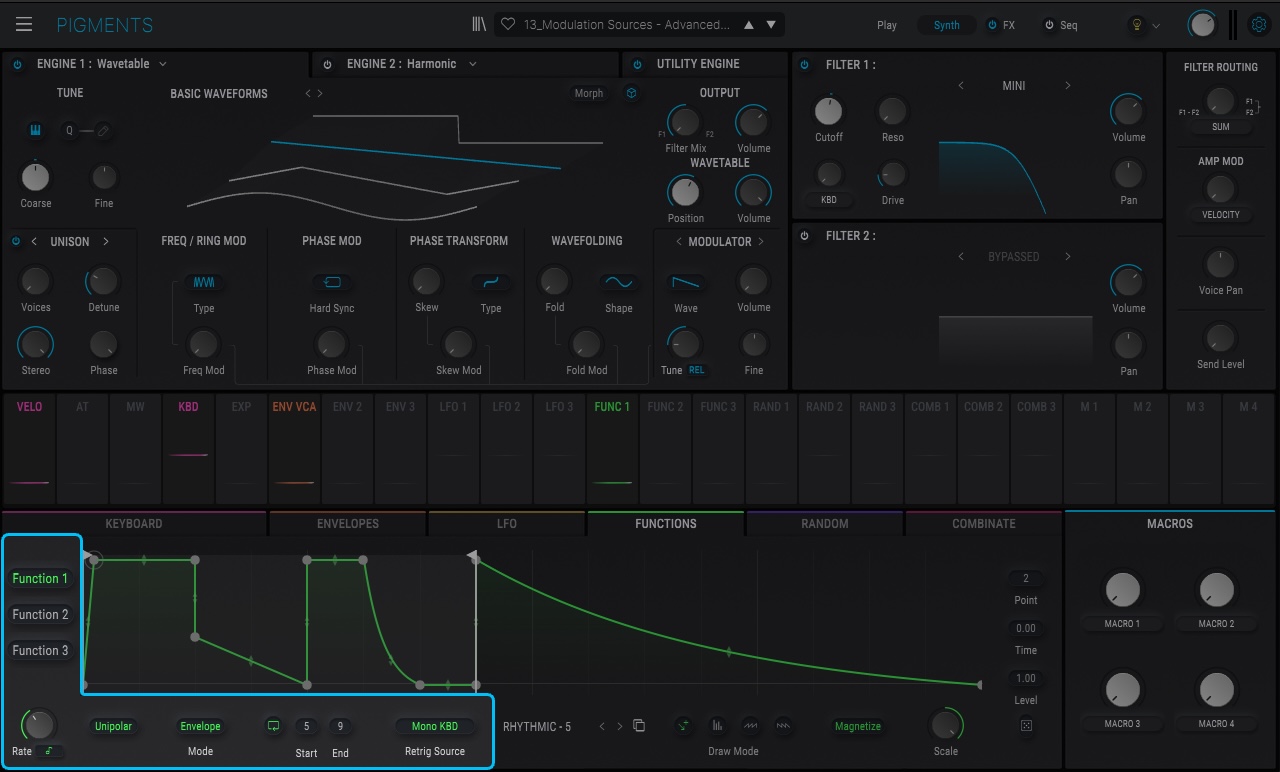Click the Play view button
The image size is (1280, 772).
(887, 25)
